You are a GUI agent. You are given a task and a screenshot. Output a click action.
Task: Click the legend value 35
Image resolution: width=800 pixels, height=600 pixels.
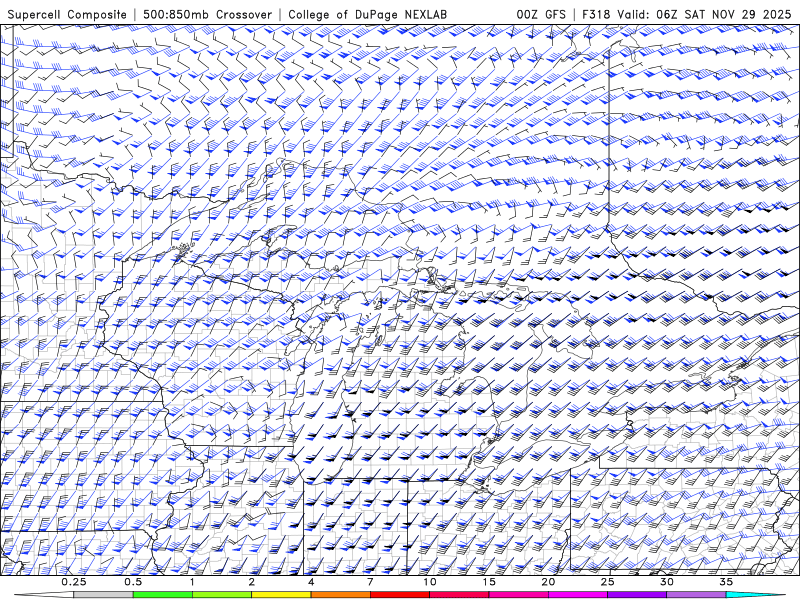(x=726, y=582)
